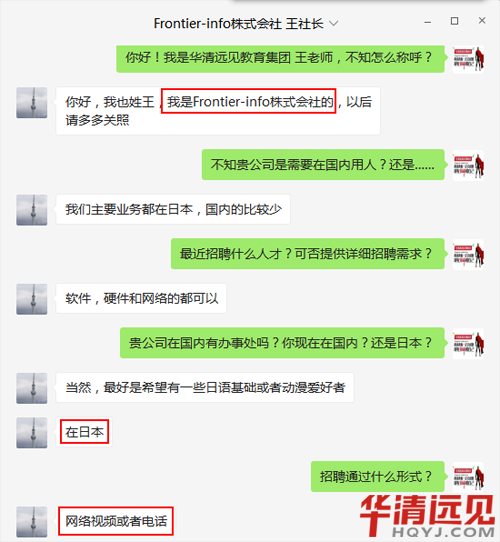Minimize the chat window
The width and height of the screenshot is (500, 542).
pyautogui.click(x=428, y=22)
